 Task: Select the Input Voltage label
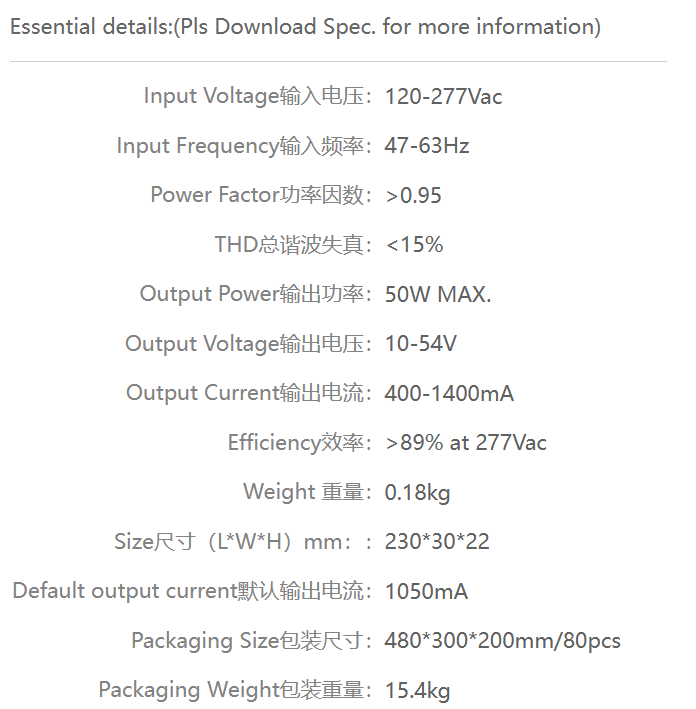click(258, 96)
